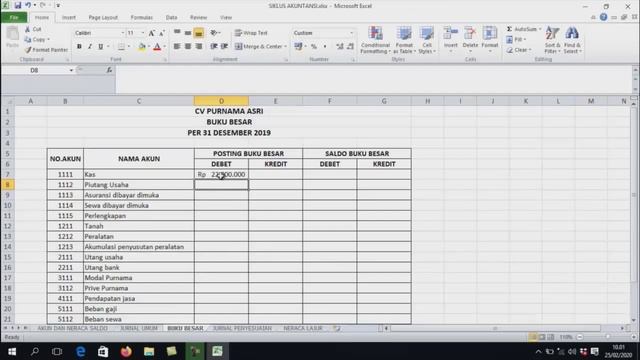Viewport: 640px width, 360px height.
Task: Click the Paste clipboard icon
Action: pos(12,37)
